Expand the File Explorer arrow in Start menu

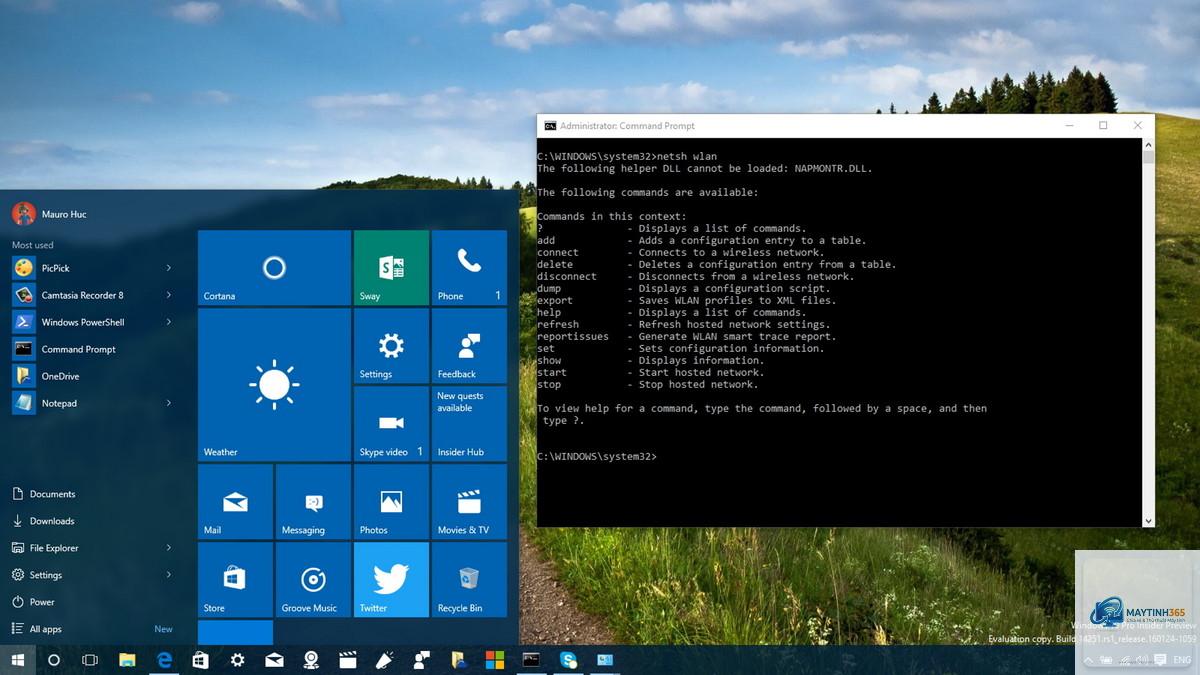point(168,548)
